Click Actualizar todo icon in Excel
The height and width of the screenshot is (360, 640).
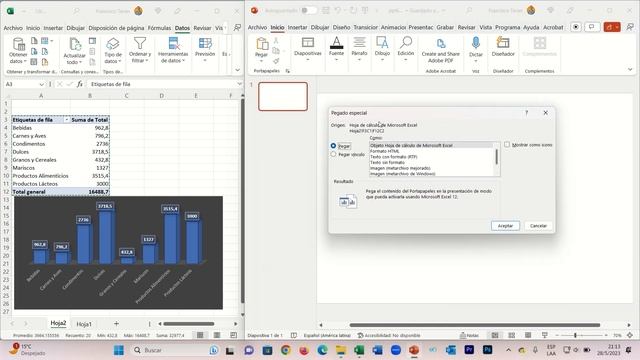pos(75,44)
